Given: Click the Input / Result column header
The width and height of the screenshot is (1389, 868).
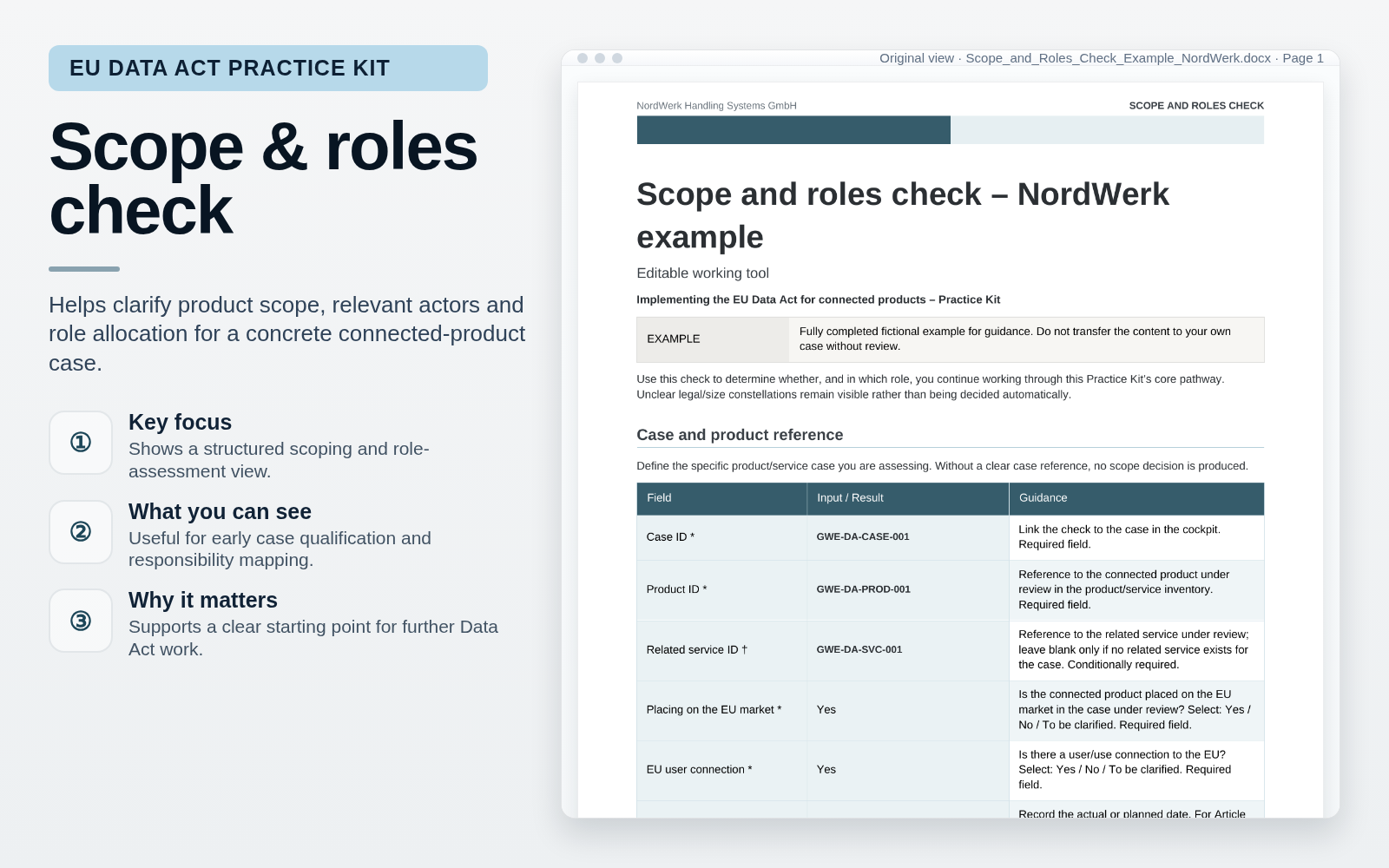Looking at the screenshot, I should pos(908,498).
